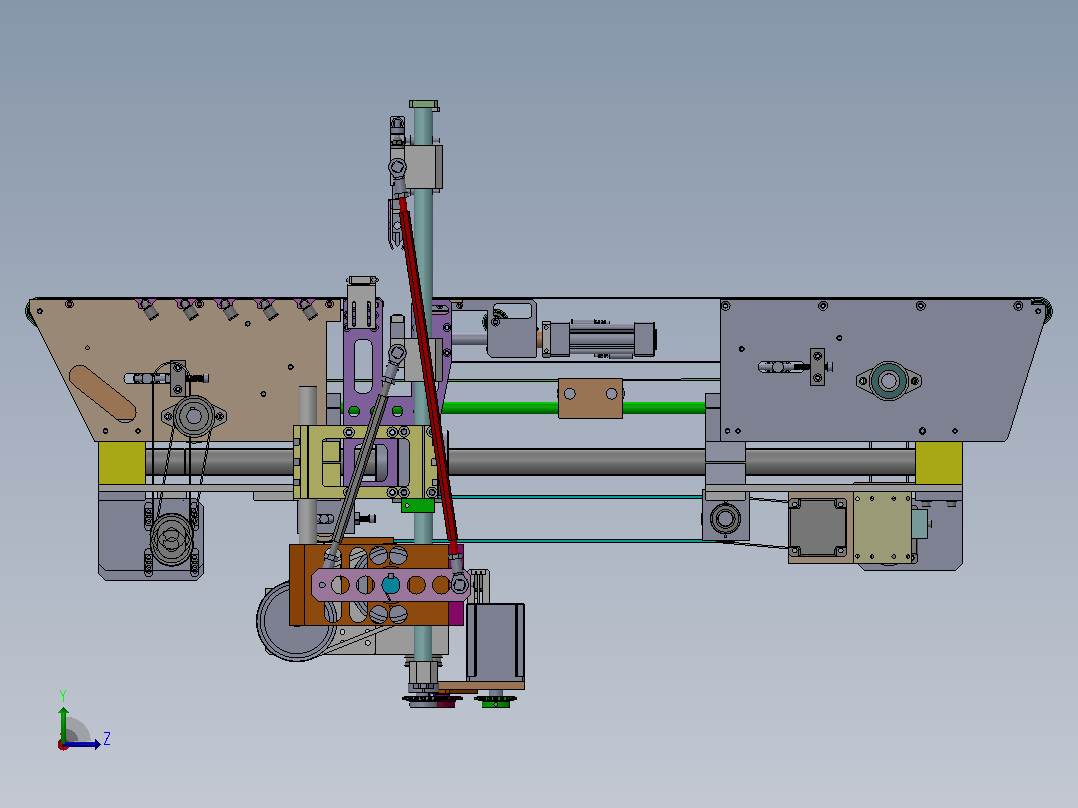Pick the olive mounting plate beside the right motor
The image size is (1078, 808).
point(883,527)
